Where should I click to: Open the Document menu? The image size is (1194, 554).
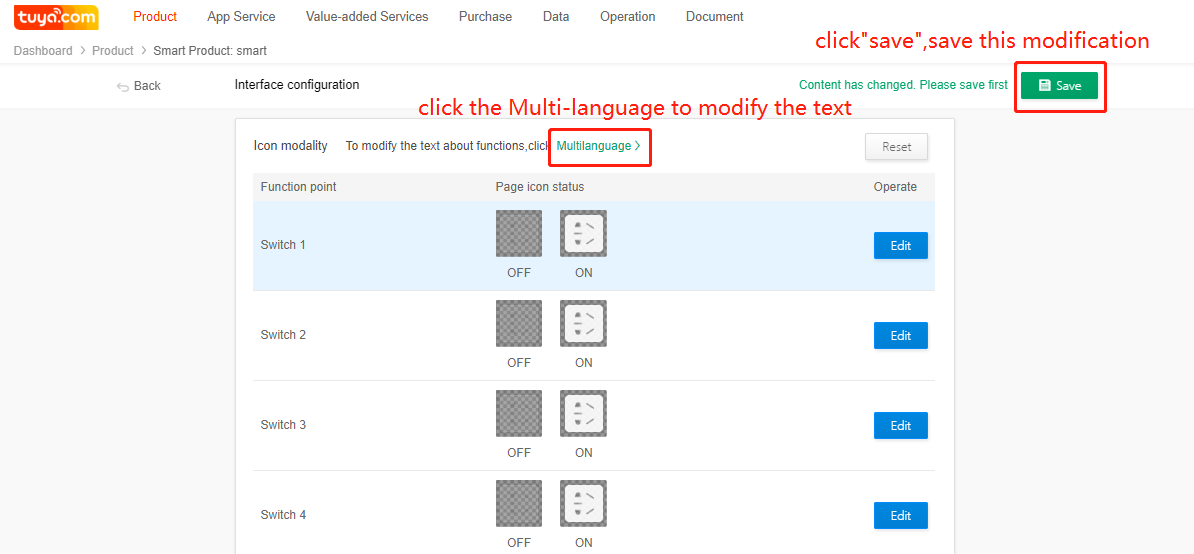click(x=714, y=17)
